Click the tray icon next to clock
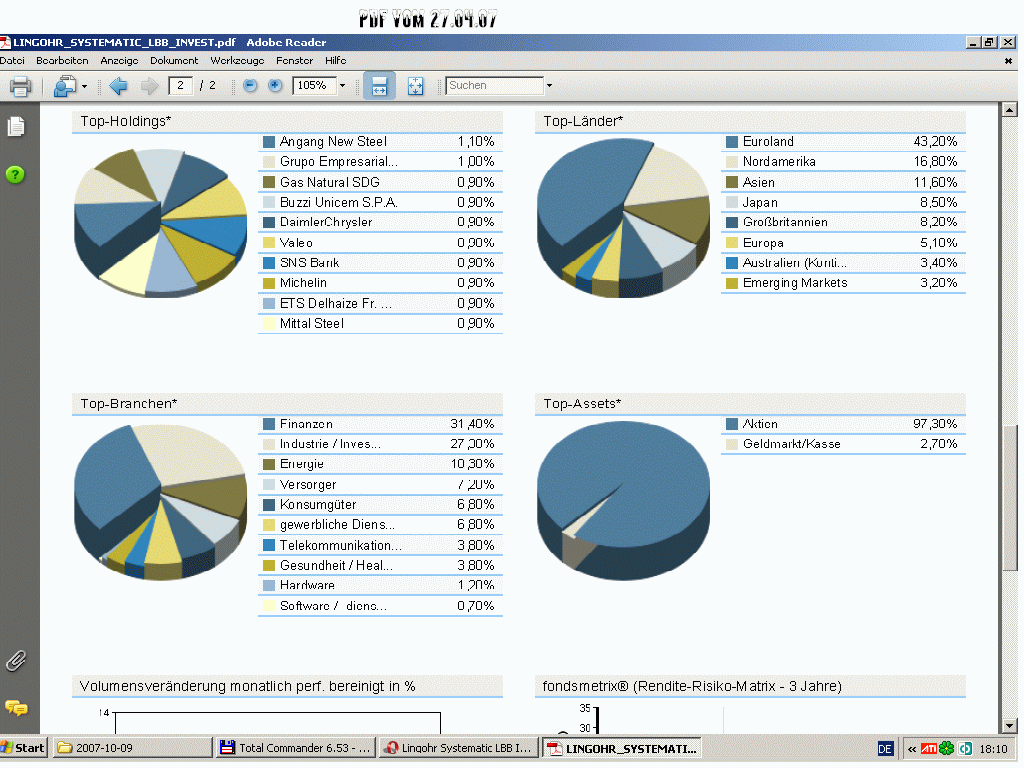Viewport: 1024px width, 768px height. tap(965, 748)
